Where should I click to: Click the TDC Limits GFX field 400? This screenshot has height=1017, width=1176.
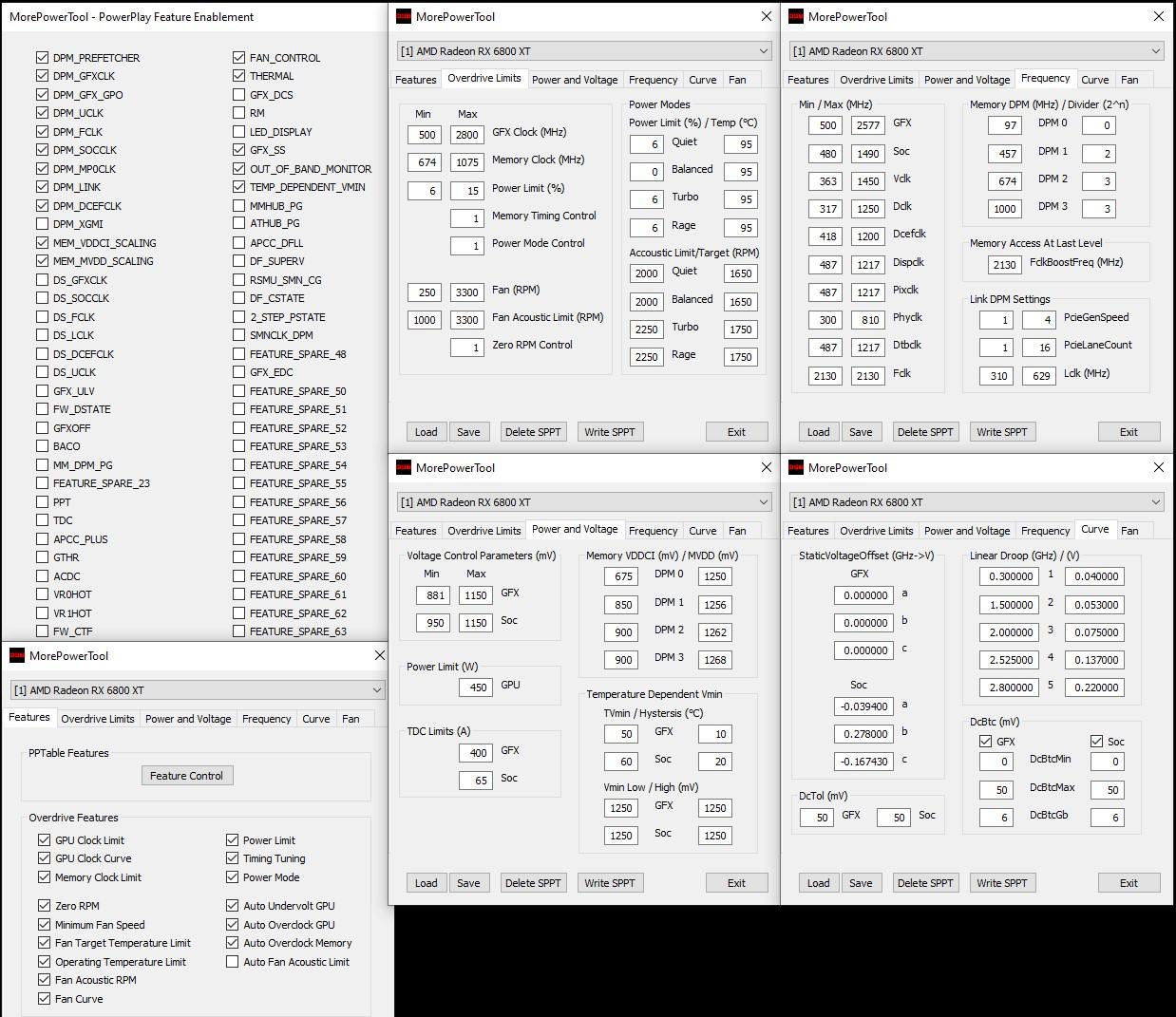pyautogui.click(x=476, y=753)
